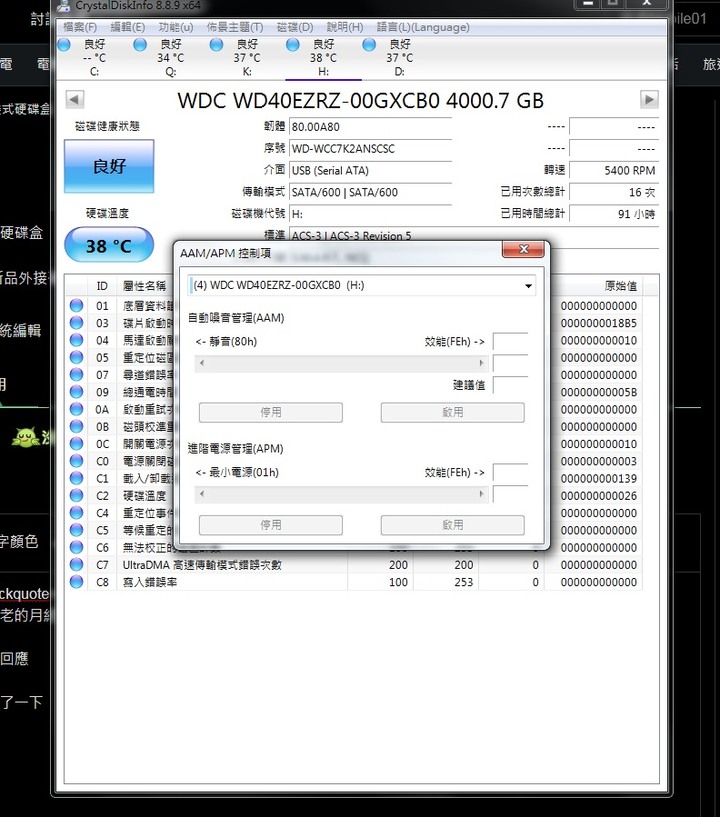The height and width of the screenshot is (817, 720).
Task: Select the D: drive status orb
Action: (369, 45)
